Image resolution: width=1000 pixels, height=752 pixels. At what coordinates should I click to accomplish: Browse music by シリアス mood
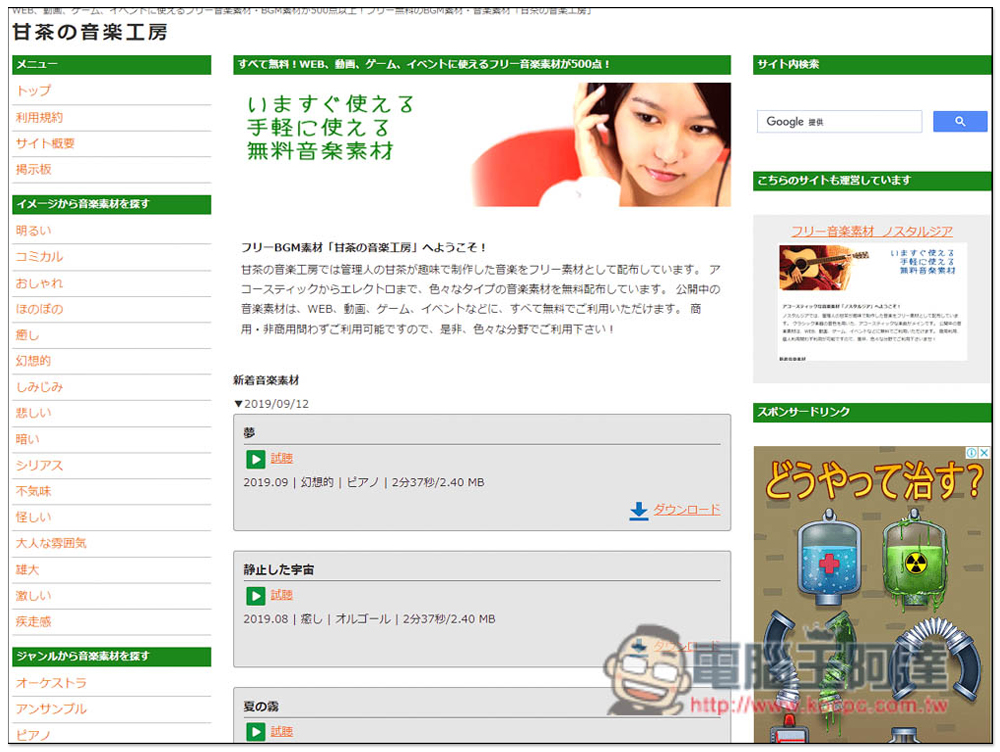(39, 465)
